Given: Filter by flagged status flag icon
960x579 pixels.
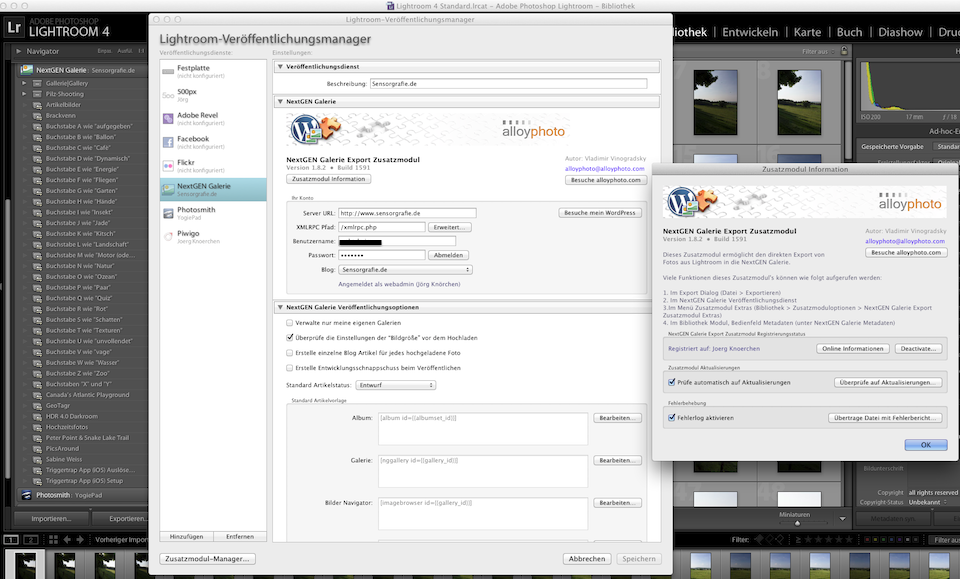Looking at the screenshot, I should pos(759,540).
